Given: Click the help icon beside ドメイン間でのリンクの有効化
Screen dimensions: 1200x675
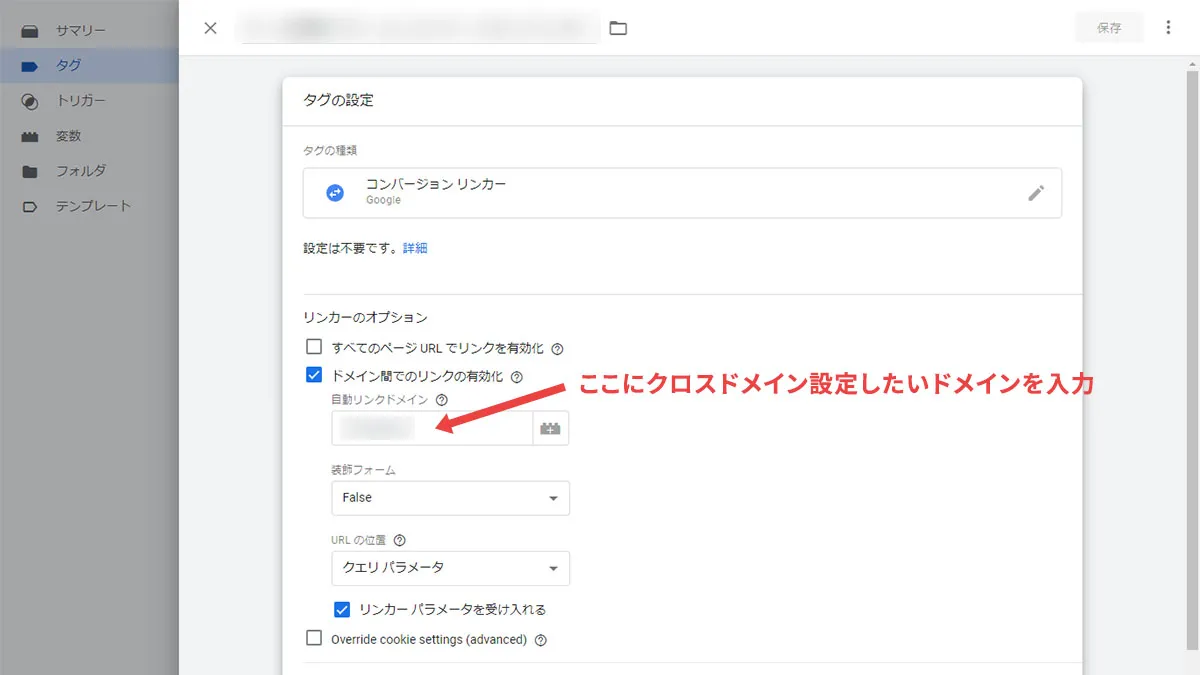Looking at the screenshot, I should (517, 377).
